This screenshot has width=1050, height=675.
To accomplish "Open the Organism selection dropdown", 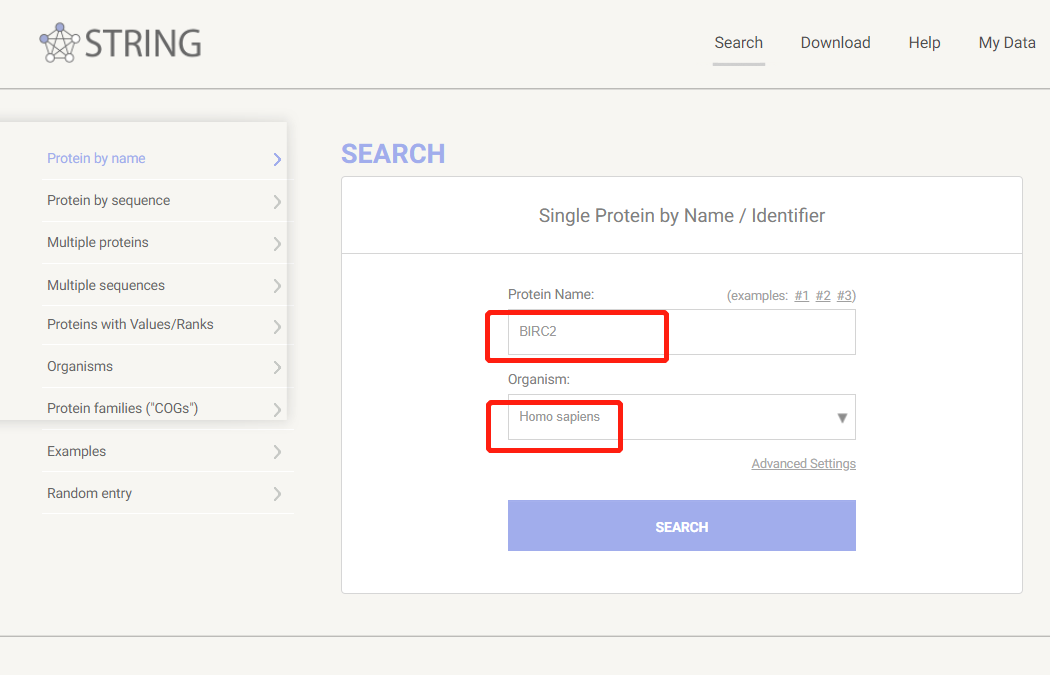I will point(841,417).
